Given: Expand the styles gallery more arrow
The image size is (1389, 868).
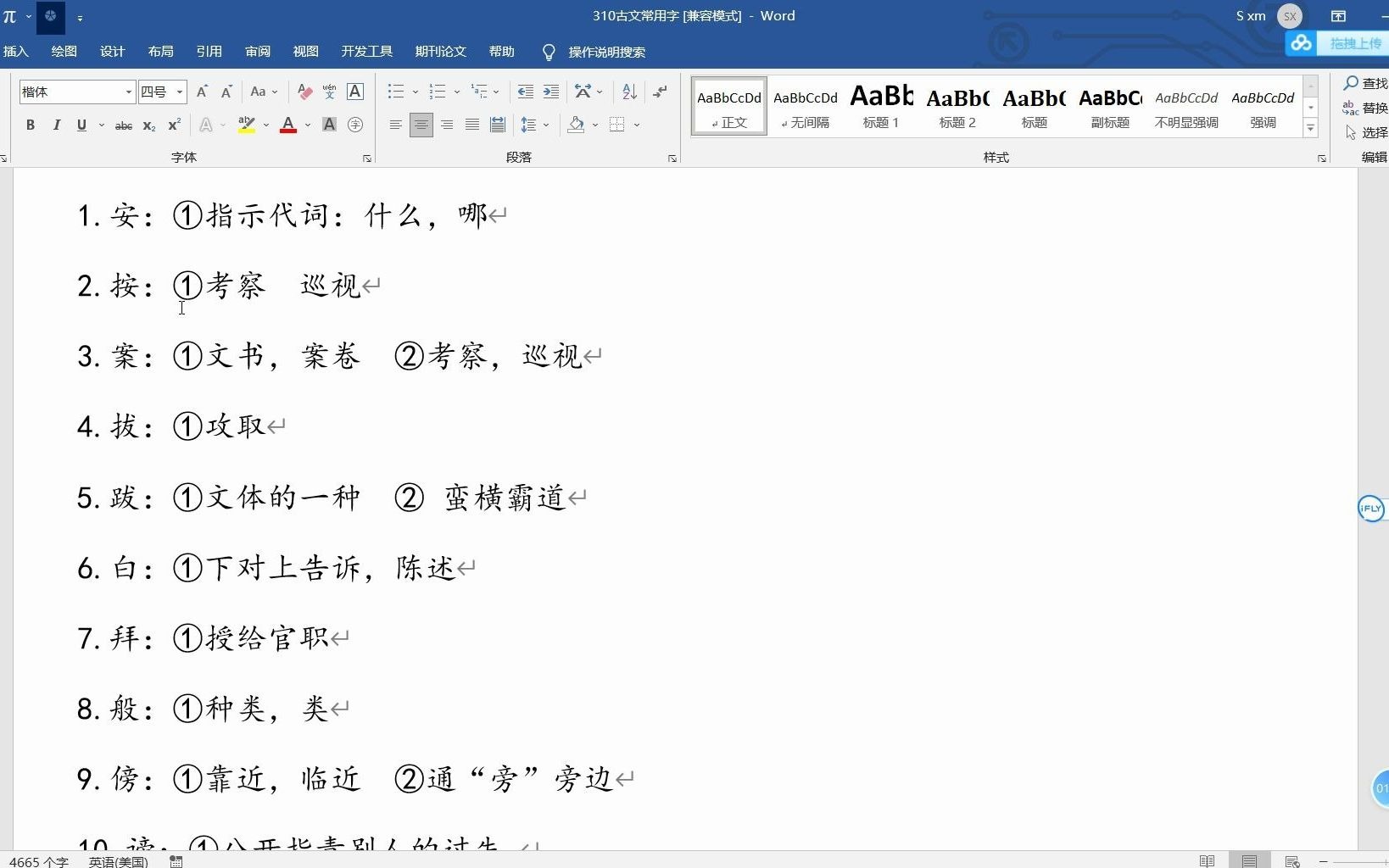Looking at the screenshot, I should [x=1311, y=128].
